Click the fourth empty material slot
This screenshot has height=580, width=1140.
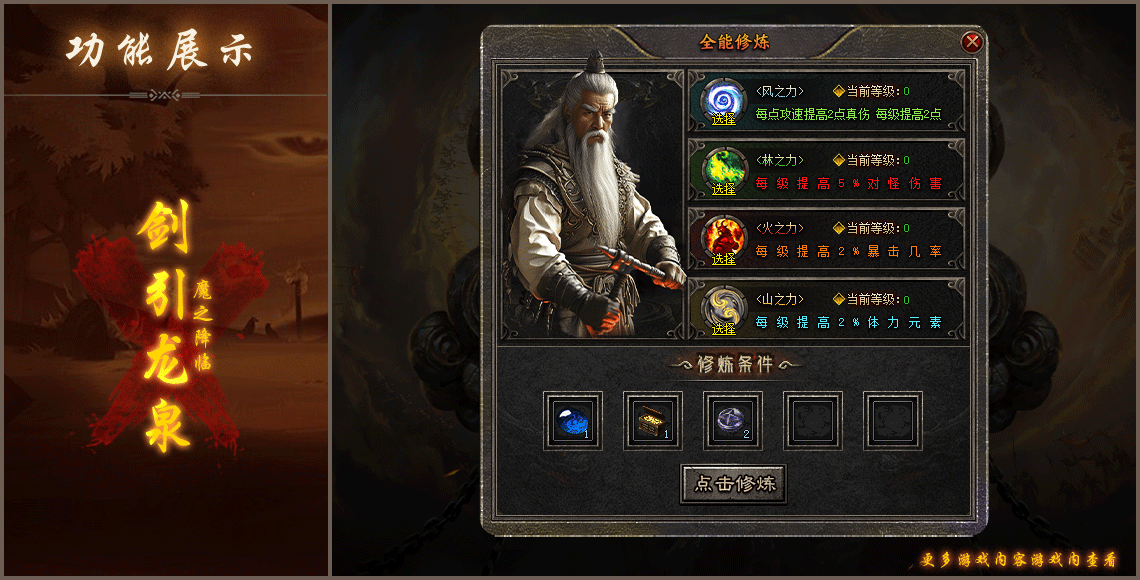pos(813,421)
